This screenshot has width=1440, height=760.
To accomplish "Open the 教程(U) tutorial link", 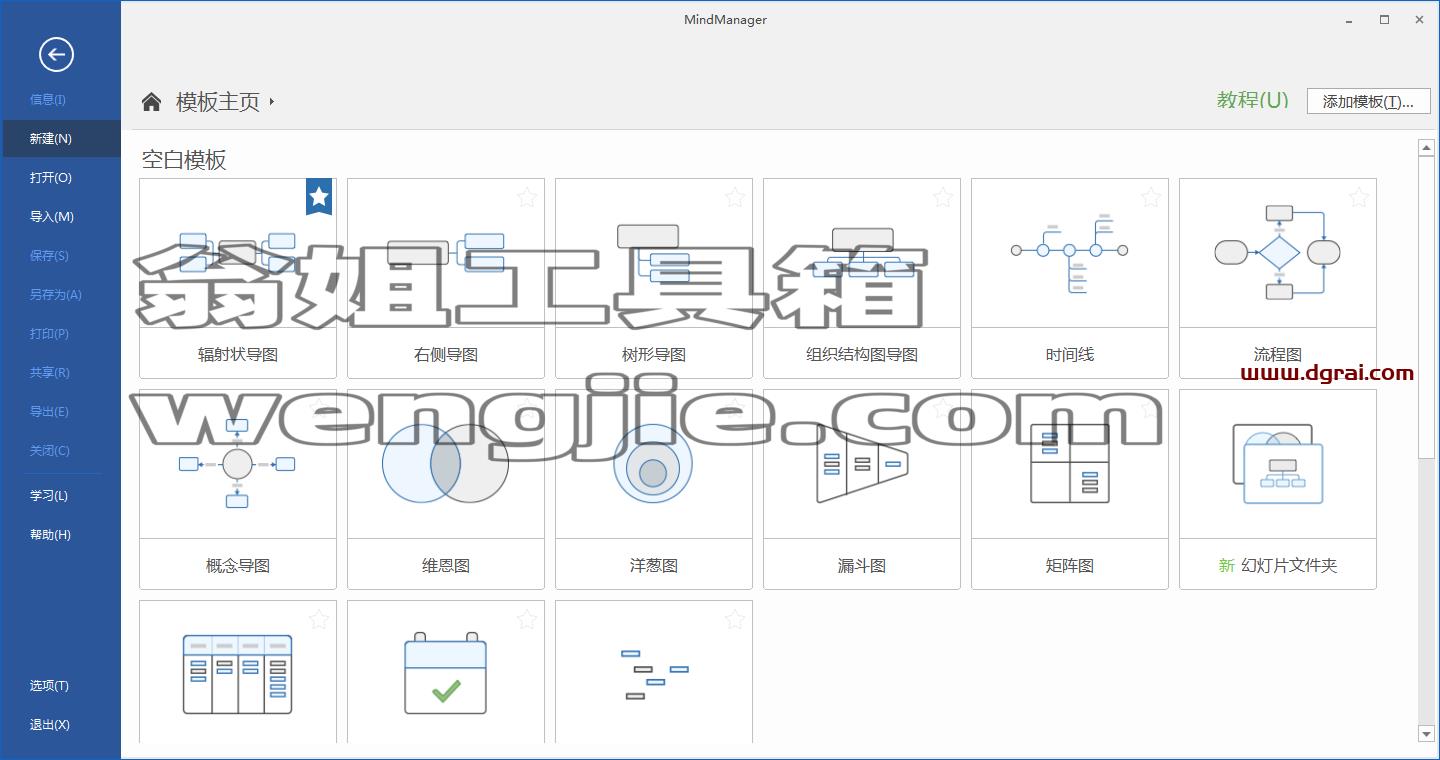I will [x=1252, y=100].
